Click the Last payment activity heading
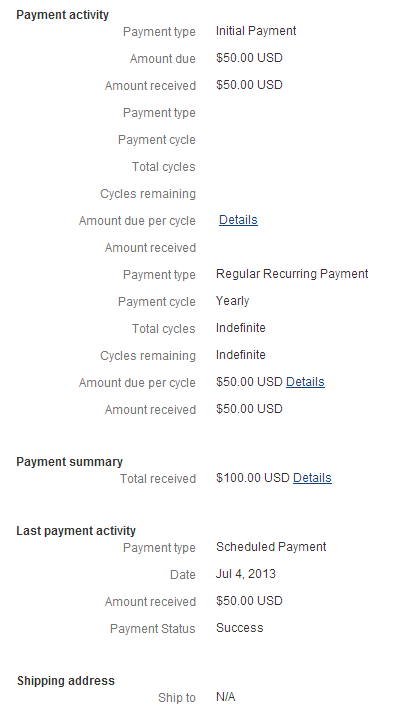 click(76, 531)
